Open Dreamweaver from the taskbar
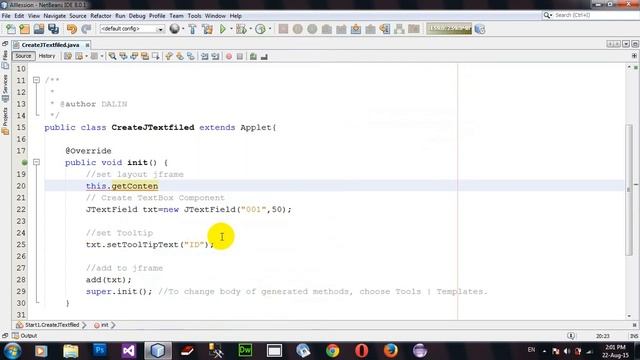640x360 pixels. tap(245, 351)
